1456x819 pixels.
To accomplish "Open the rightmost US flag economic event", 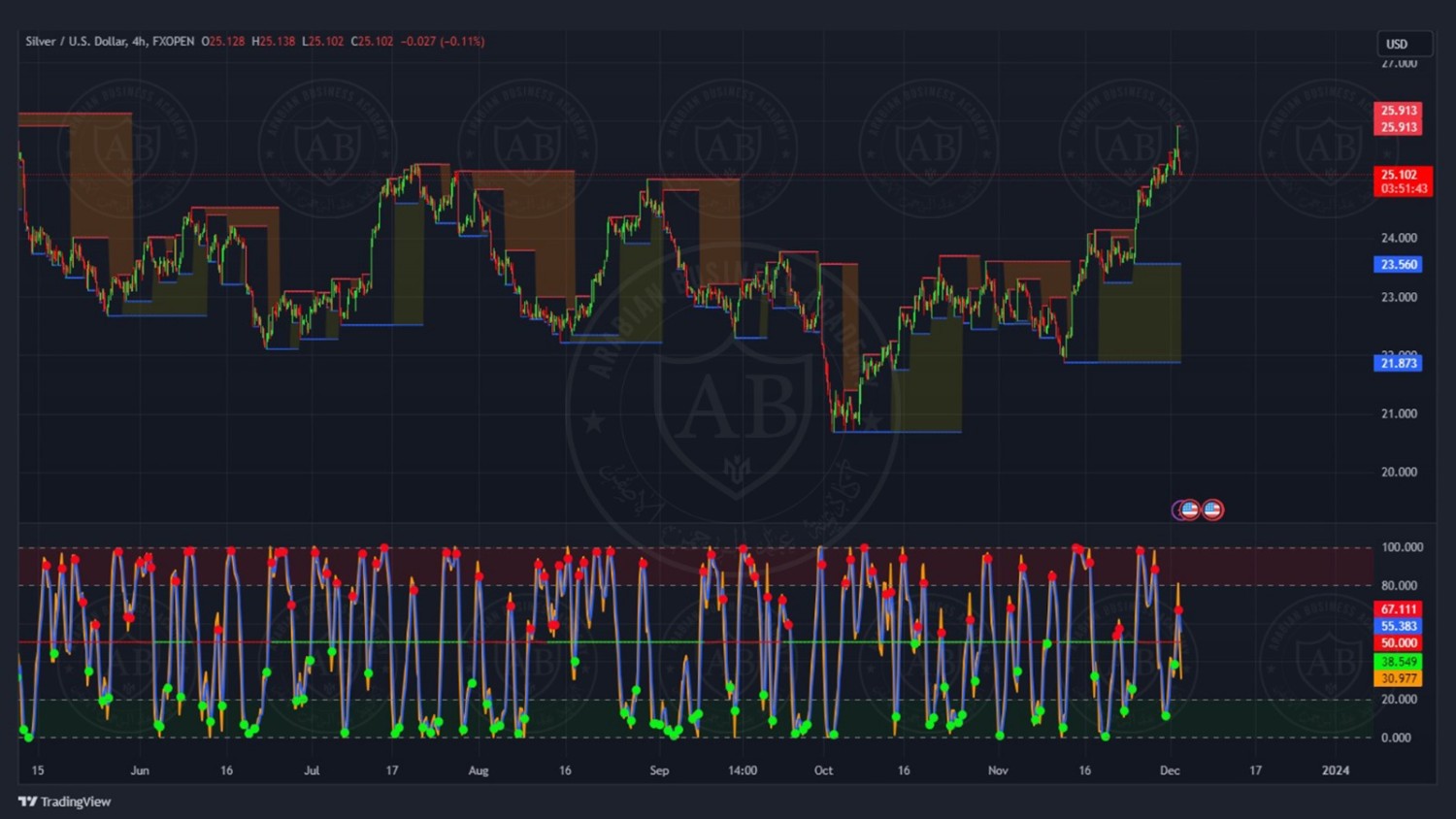I will point(1212,509).
